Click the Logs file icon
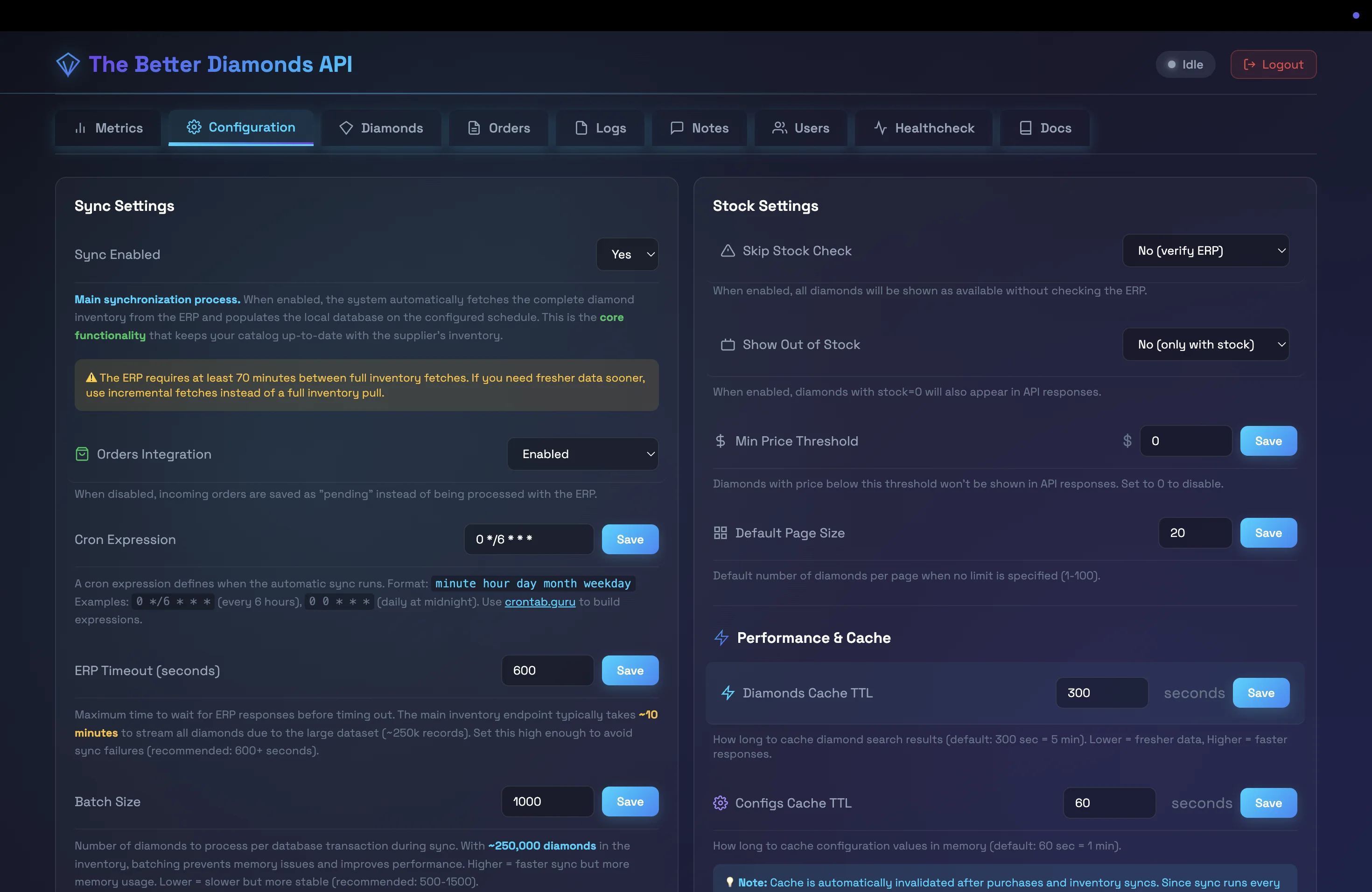The width and height of the screenshot is (1372, 892). [x=581, y=128]
